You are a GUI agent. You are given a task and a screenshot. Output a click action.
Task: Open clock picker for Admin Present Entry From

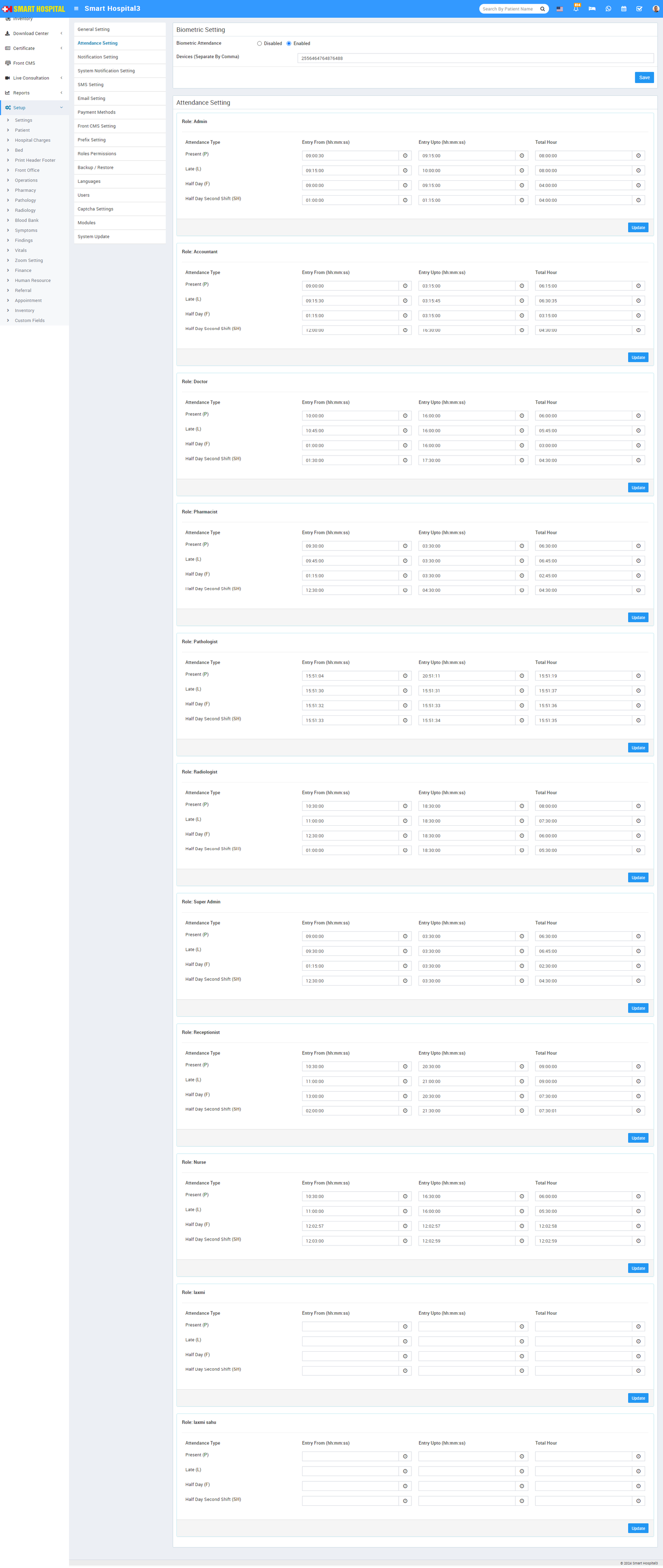tap(405, 156)
